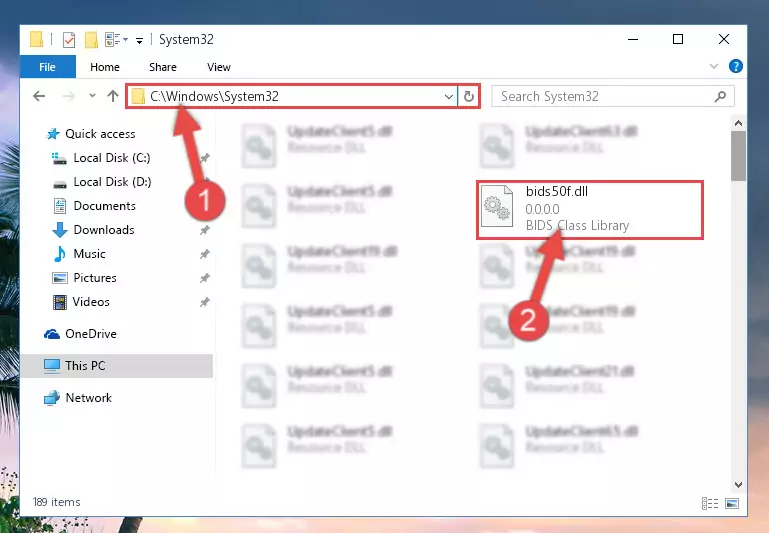Open the Customize Quick Access Toolbar dropdown

(140, 41)
